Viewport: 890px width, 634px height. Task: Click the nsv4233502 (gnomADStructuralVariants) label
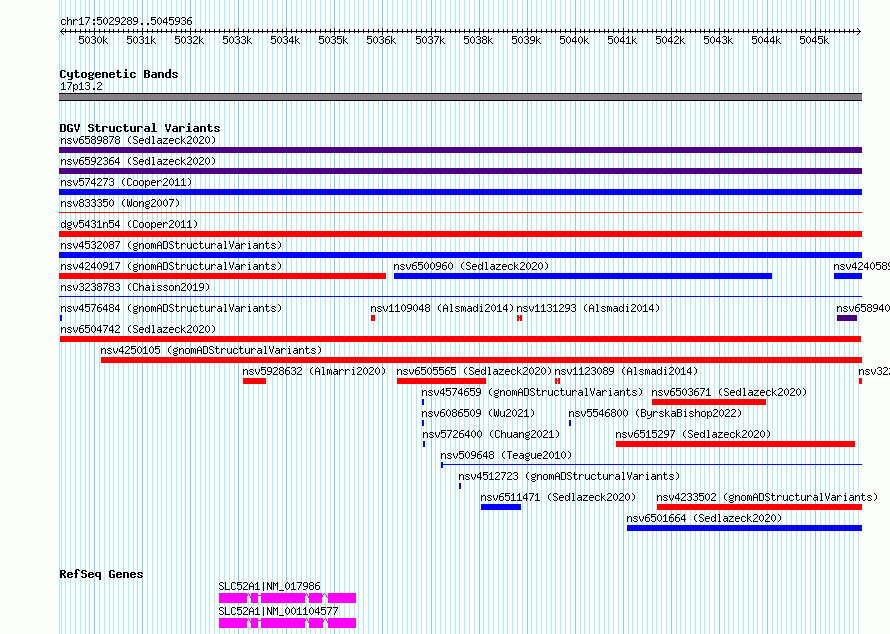click(767, 497)
